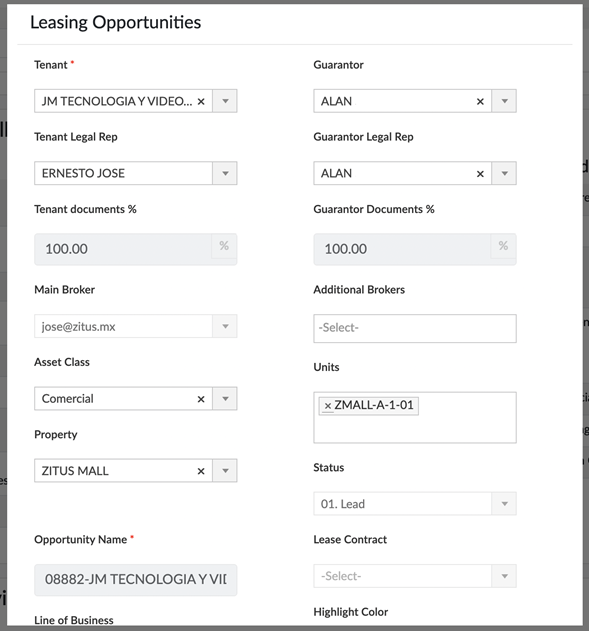Expand the Status 01. Lead dropdown
The height and width of the screenshot is (631, 589).
[504, 504]
